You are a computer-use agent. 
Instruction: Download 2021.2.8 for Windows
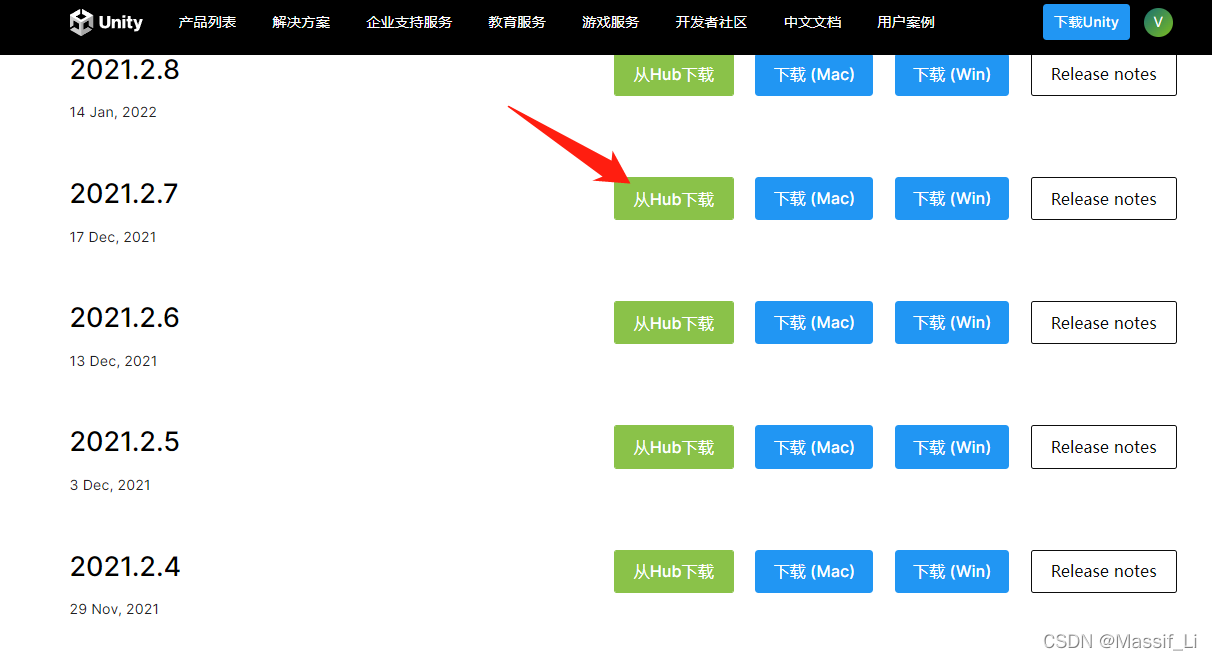click(952, 74)
